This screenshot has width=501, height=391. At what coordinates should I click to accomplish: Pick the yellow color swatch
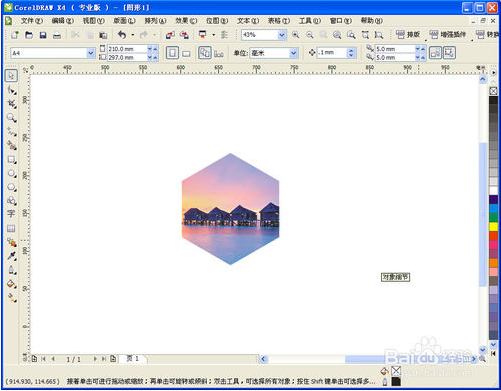click(494, 226)
